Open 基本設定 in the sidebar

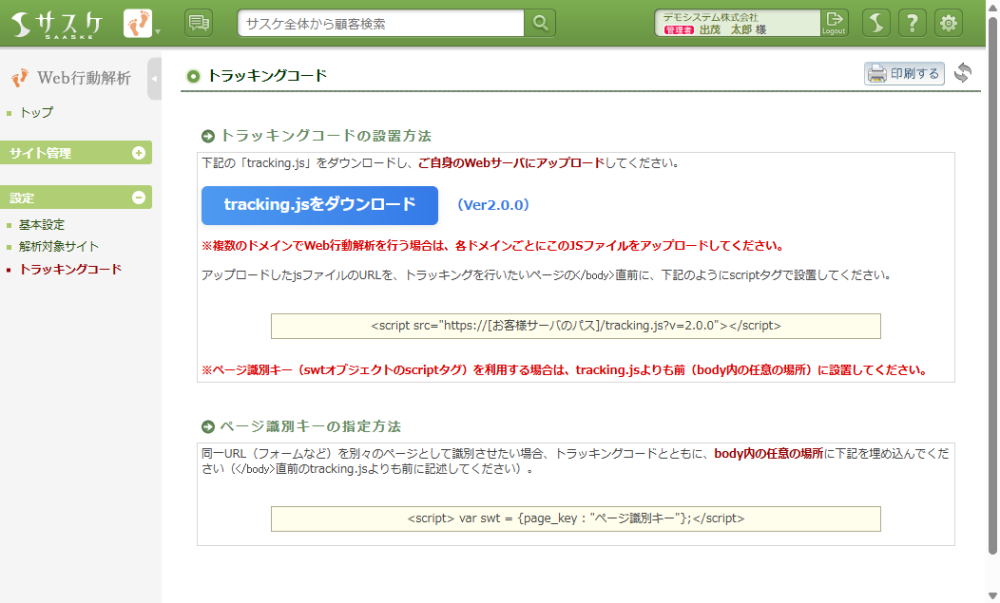click(x=41, y=225)
